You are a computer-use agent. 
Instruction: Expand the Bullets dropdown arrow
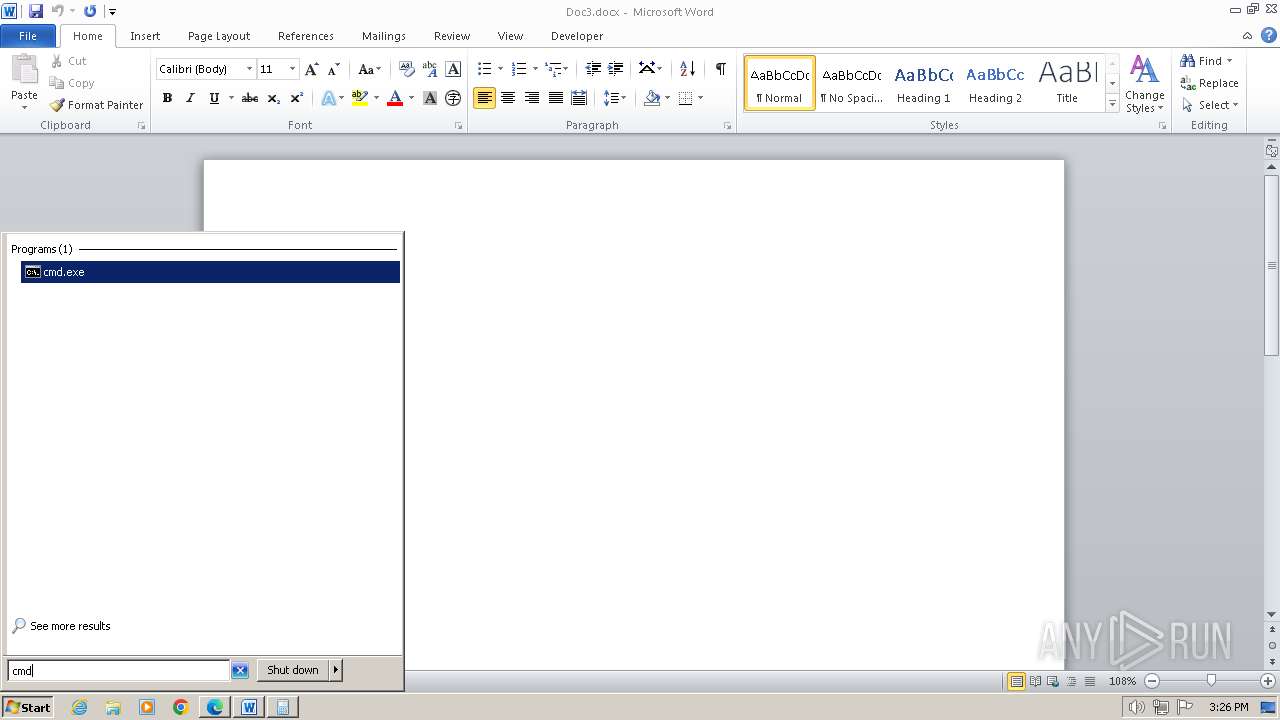(501, 69)
